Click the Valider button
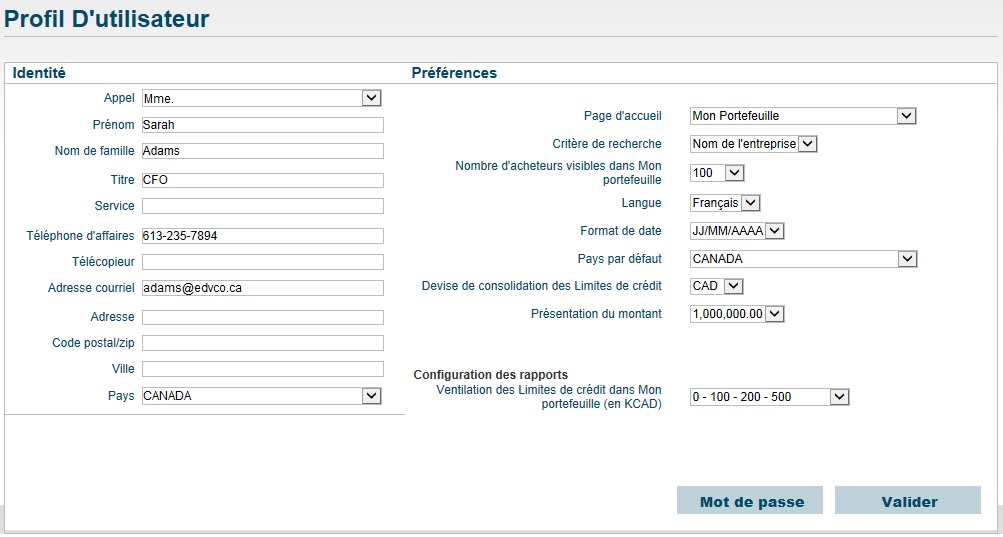 pyautogui.click(x=908, y=501)
